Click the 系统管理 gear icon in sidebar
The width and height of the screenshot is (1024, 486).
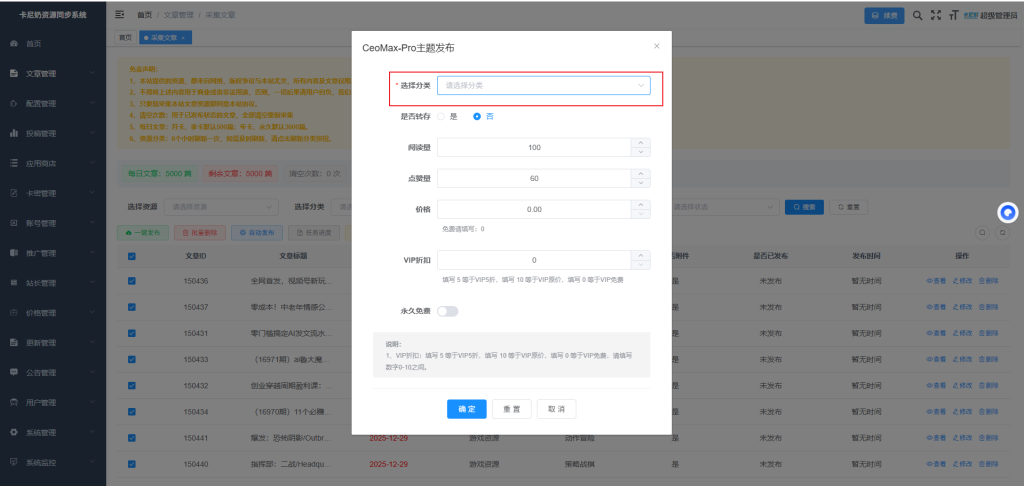click(x=14, y=432)
